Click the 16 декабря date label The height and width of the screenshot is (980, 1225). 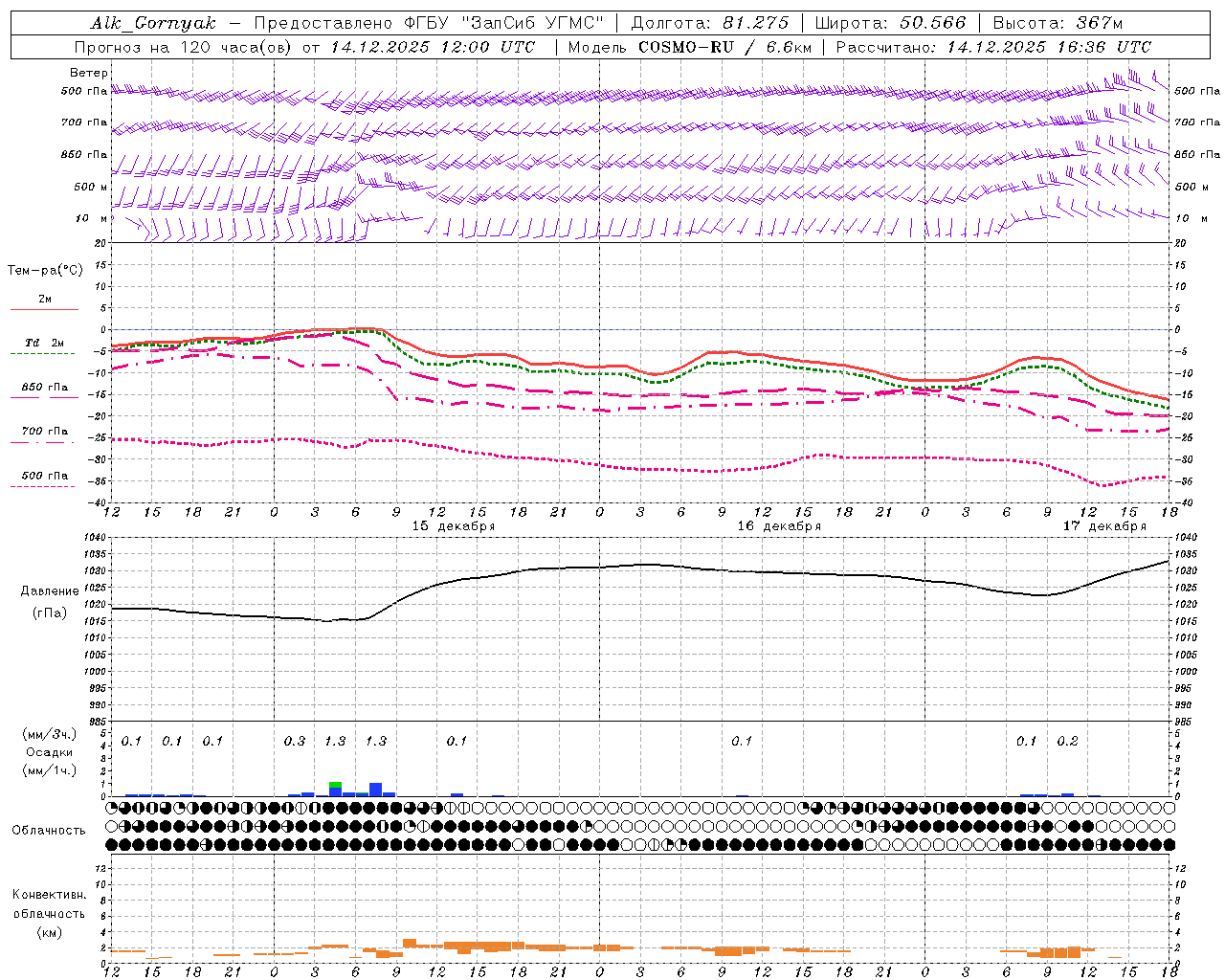(779, 526)
